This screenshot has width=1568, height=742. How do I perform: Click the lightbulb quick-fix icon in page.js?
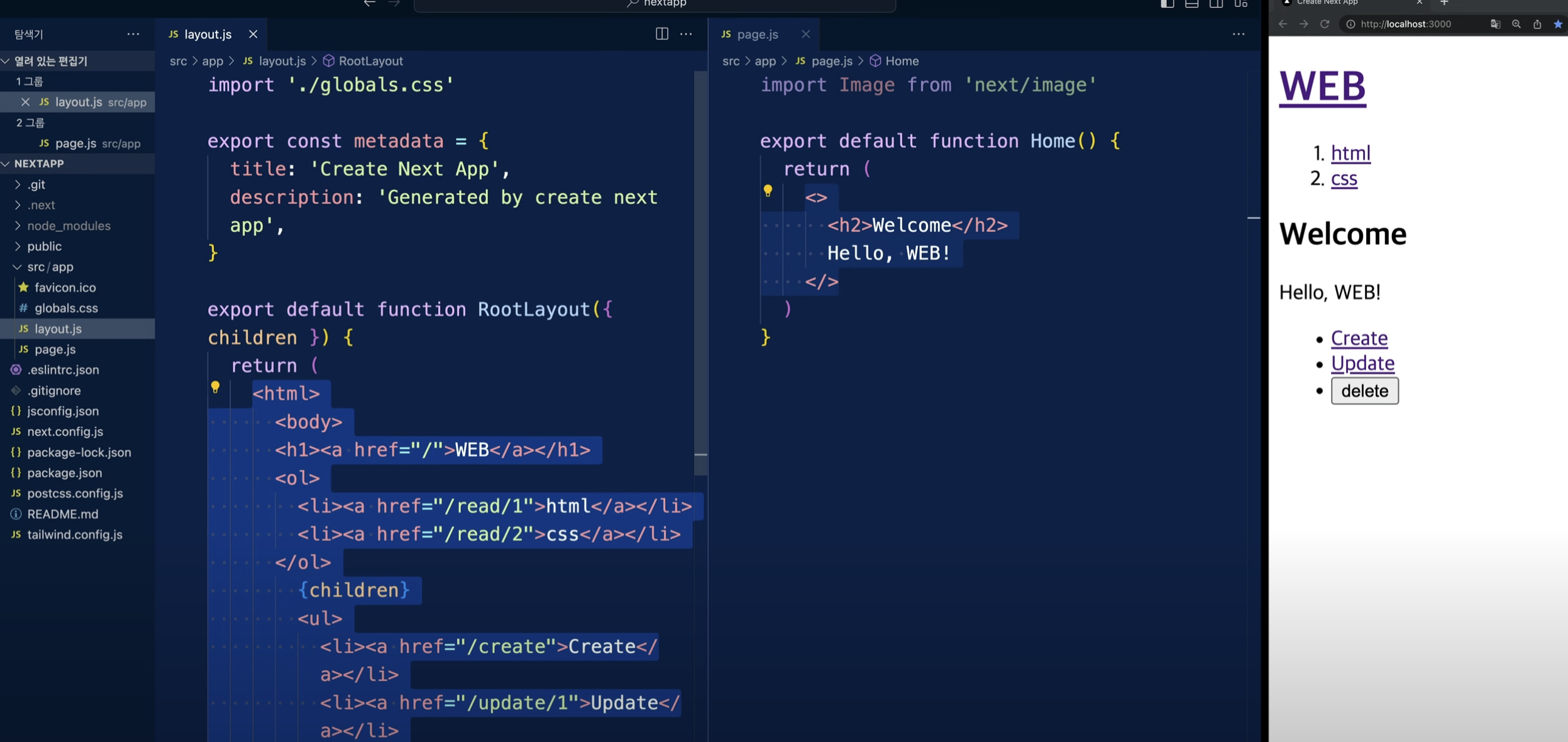(x=768, y=190)
